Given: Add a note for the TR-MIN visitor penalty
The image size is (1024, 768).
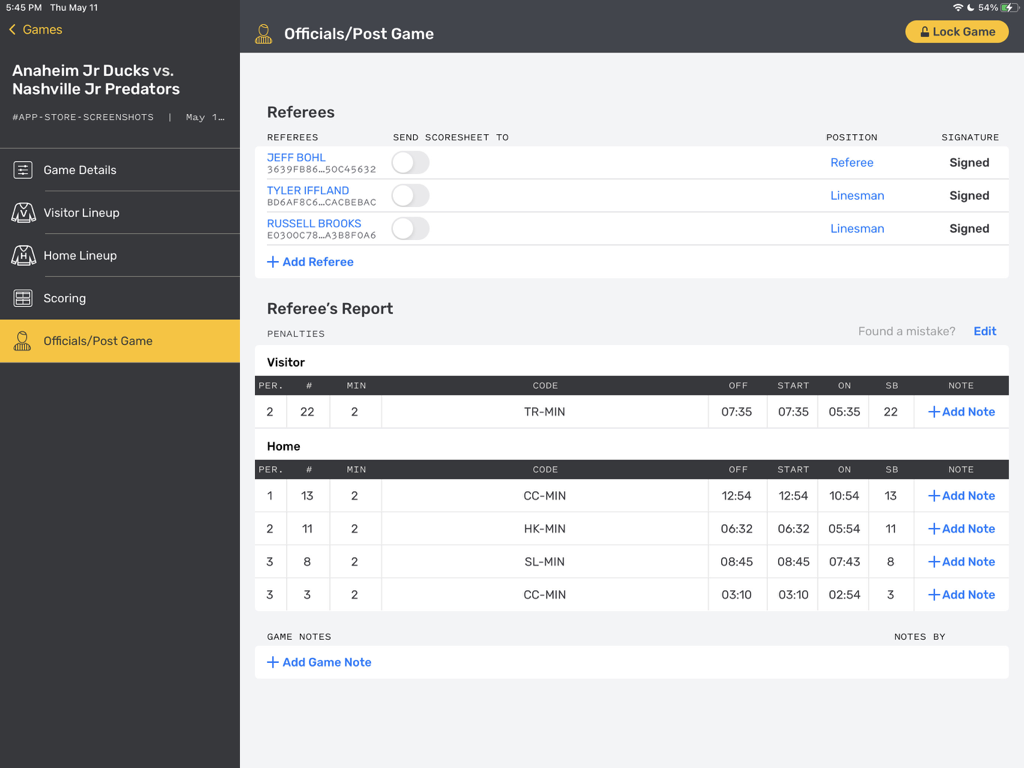Looking at the screenshot, I should point(961,411).
